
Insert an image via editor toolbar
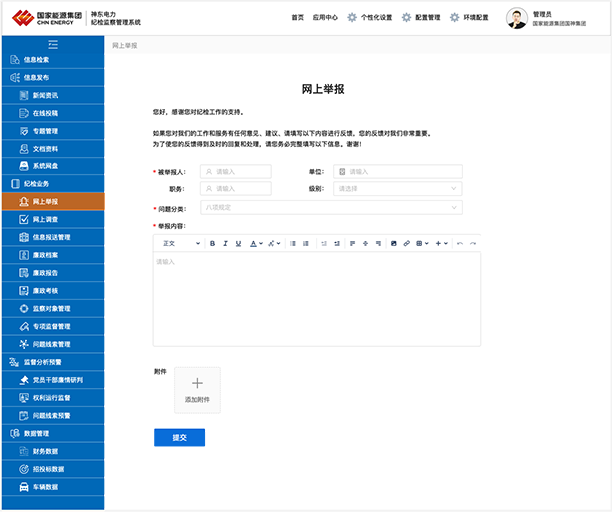click(x=394, y=244)
